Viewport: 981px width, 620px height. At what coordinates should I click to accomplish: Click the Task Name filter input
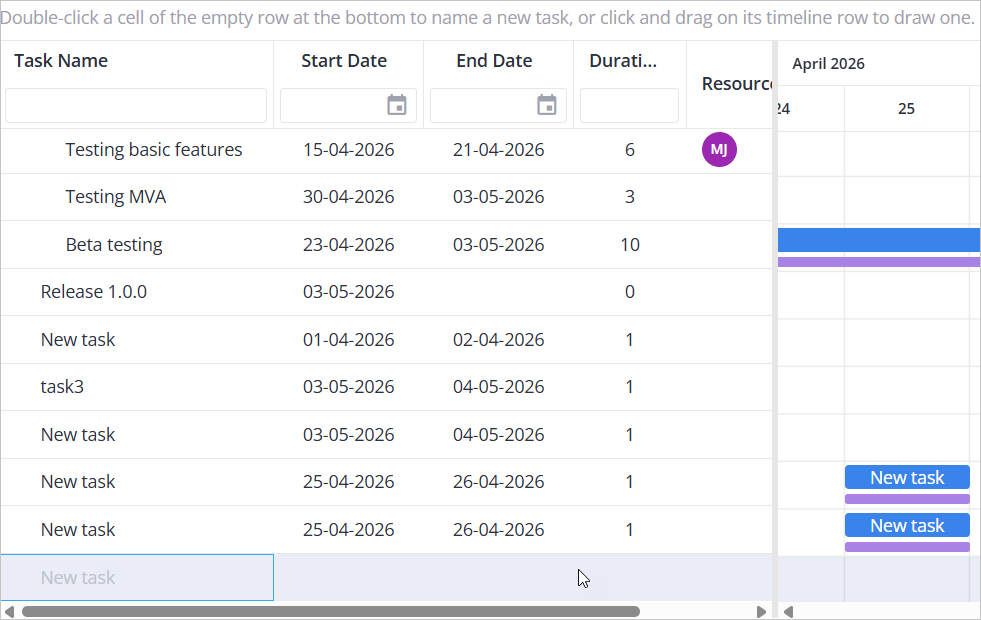click(136, 105)
